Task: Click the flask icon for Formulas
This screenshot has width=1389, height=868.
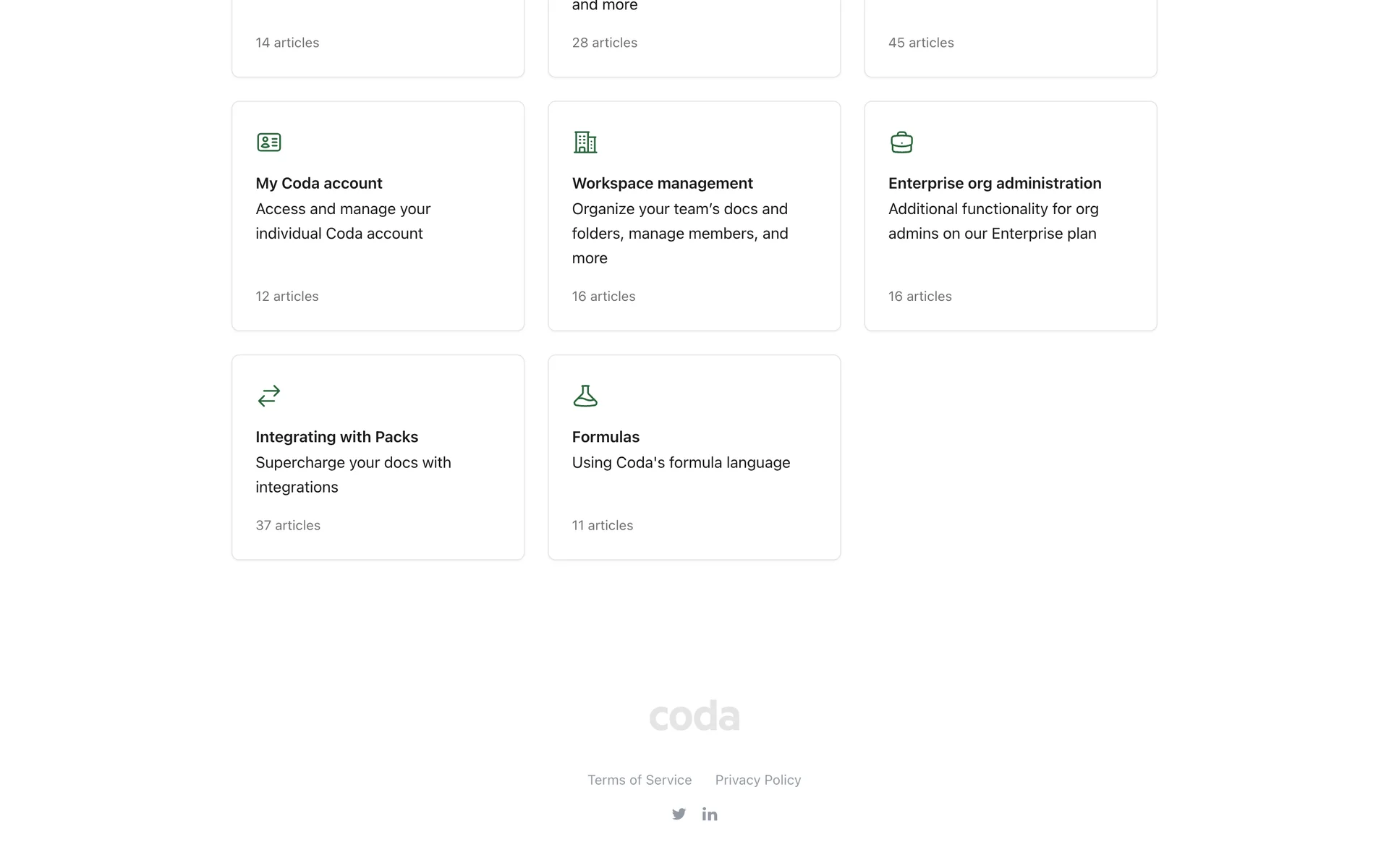Action: coord(585,396)
